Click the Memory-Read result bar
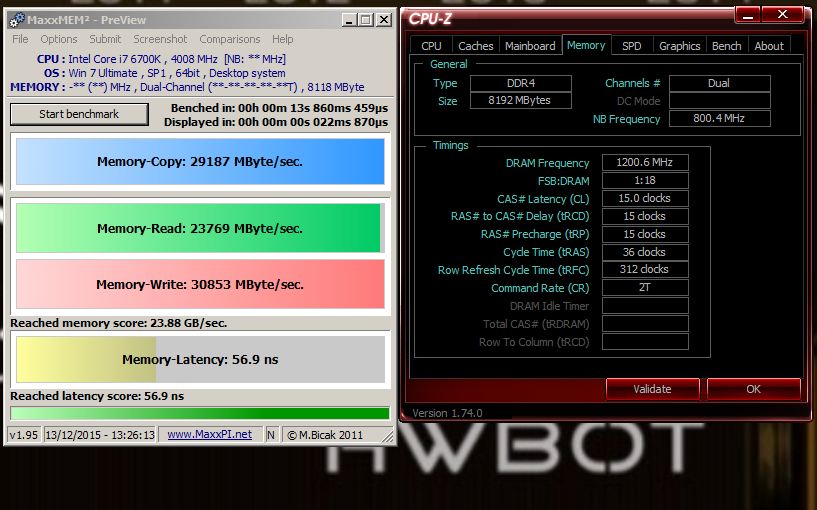 pyautogui.click(x=200, y=228)
